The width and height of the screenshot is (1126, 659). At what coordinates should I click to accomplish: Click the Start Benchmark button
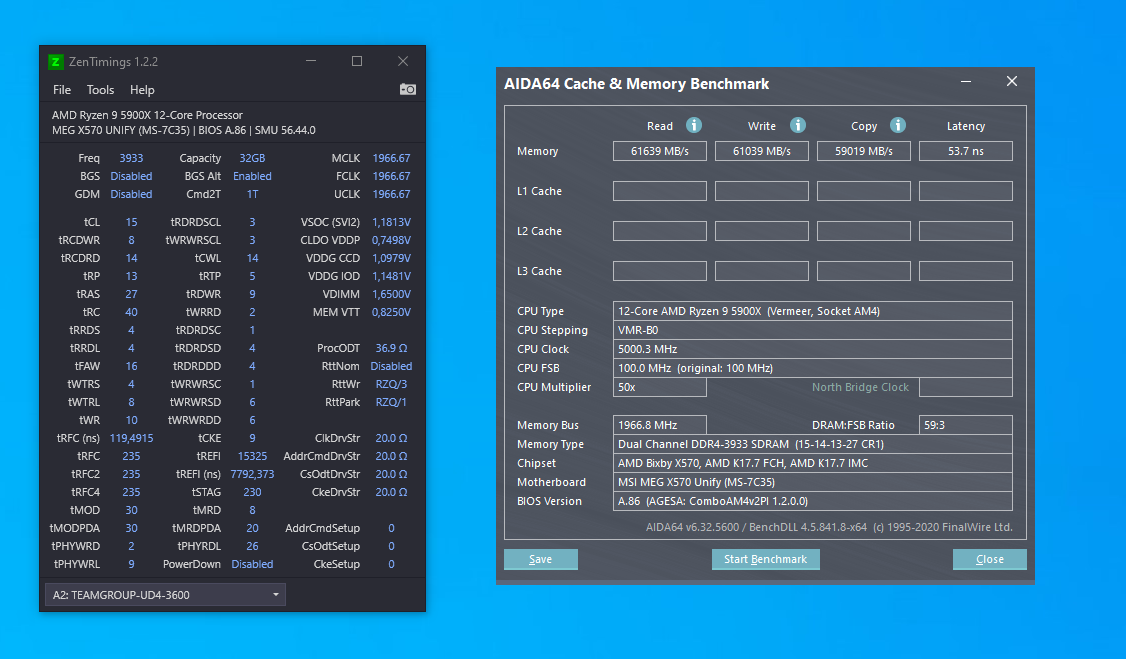[766, 559]
